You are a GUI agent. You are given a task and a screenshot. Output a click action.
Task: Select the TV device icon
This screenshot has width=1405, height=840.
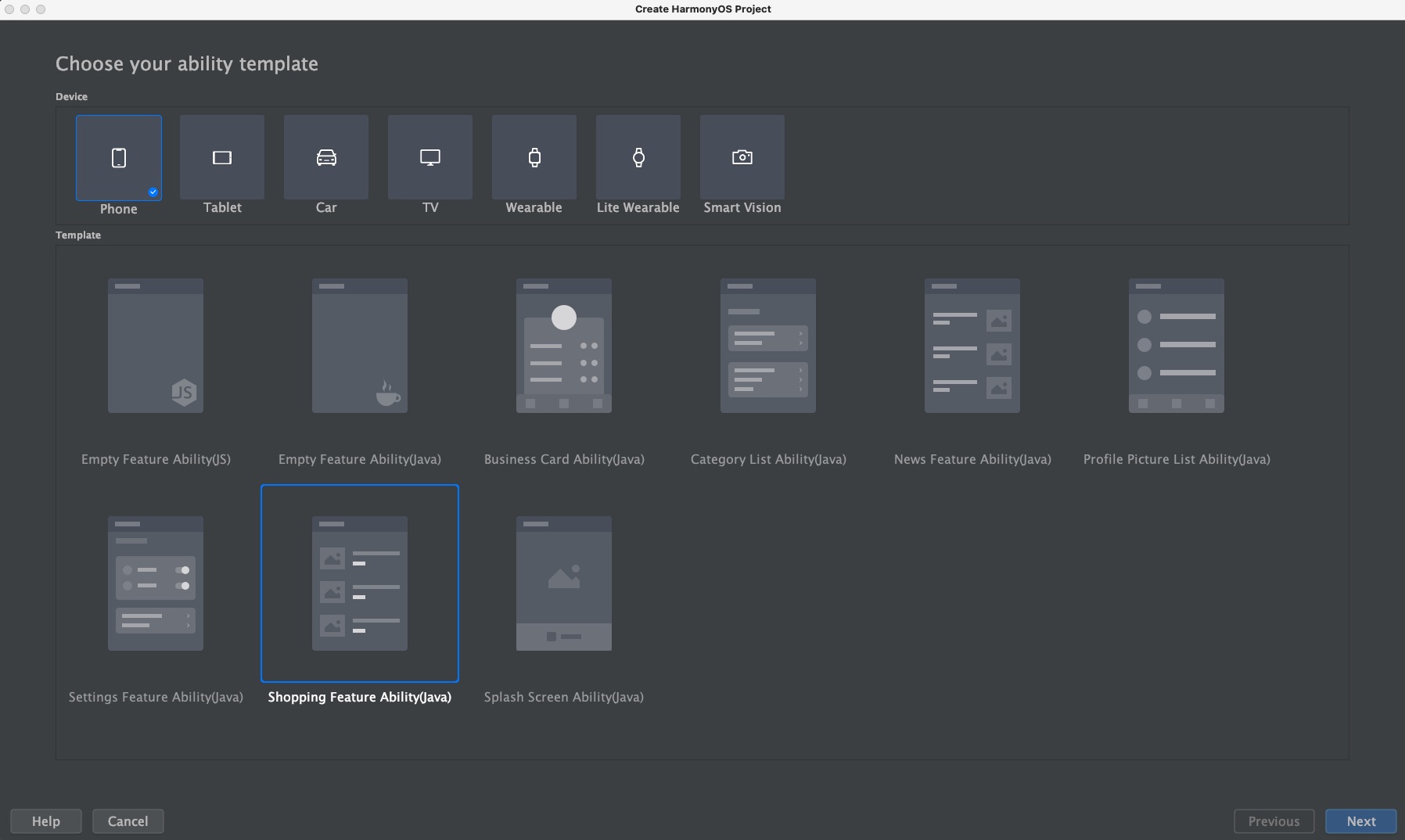pos(430,157)
